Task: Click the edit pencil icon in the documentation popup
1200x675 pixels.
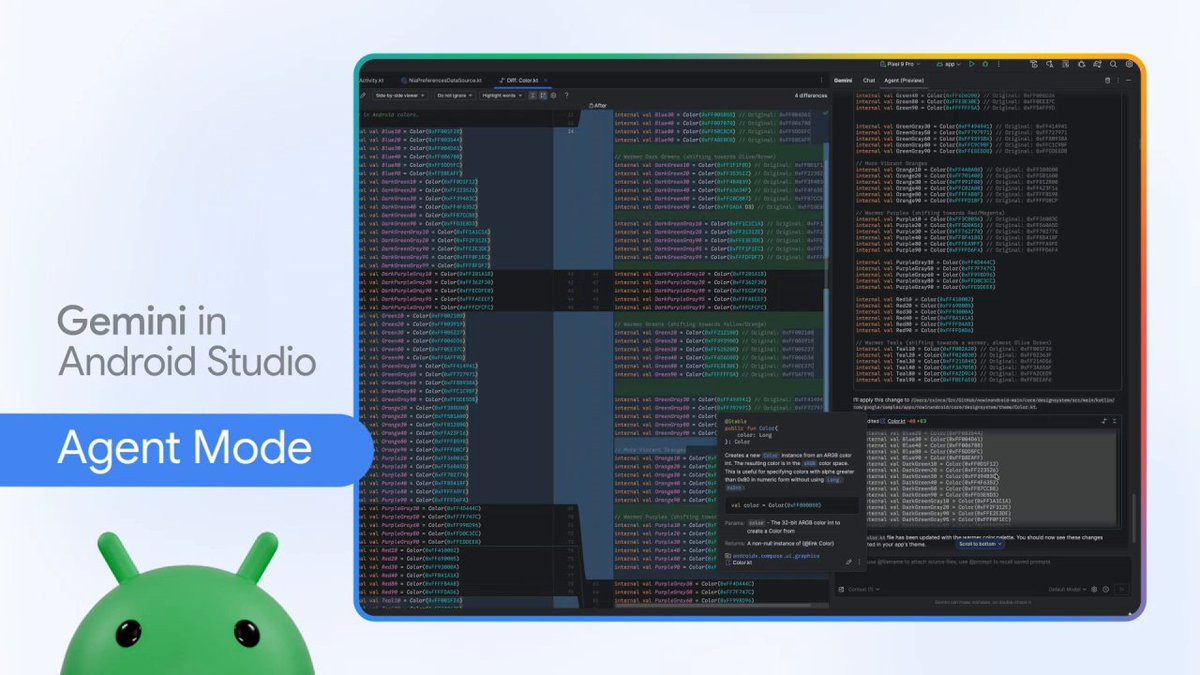Action: [x=849, y=562]
